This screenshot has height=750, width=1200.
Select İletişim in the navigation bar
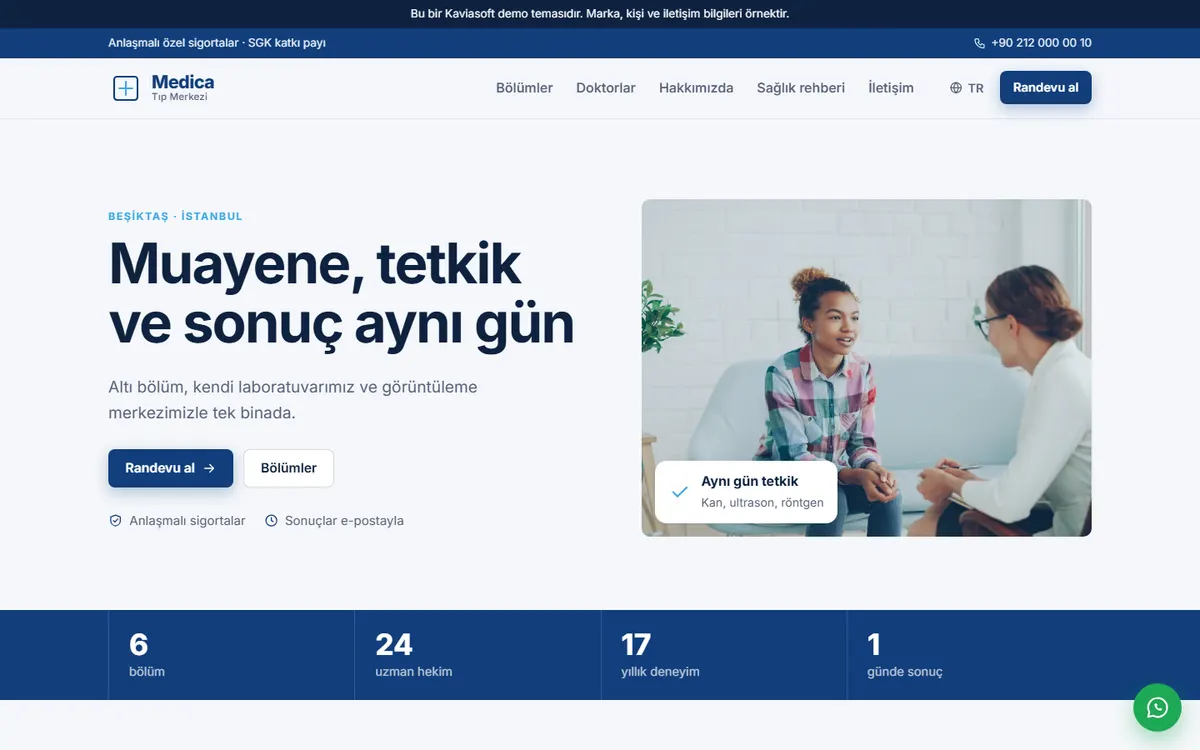click(891, 88)
